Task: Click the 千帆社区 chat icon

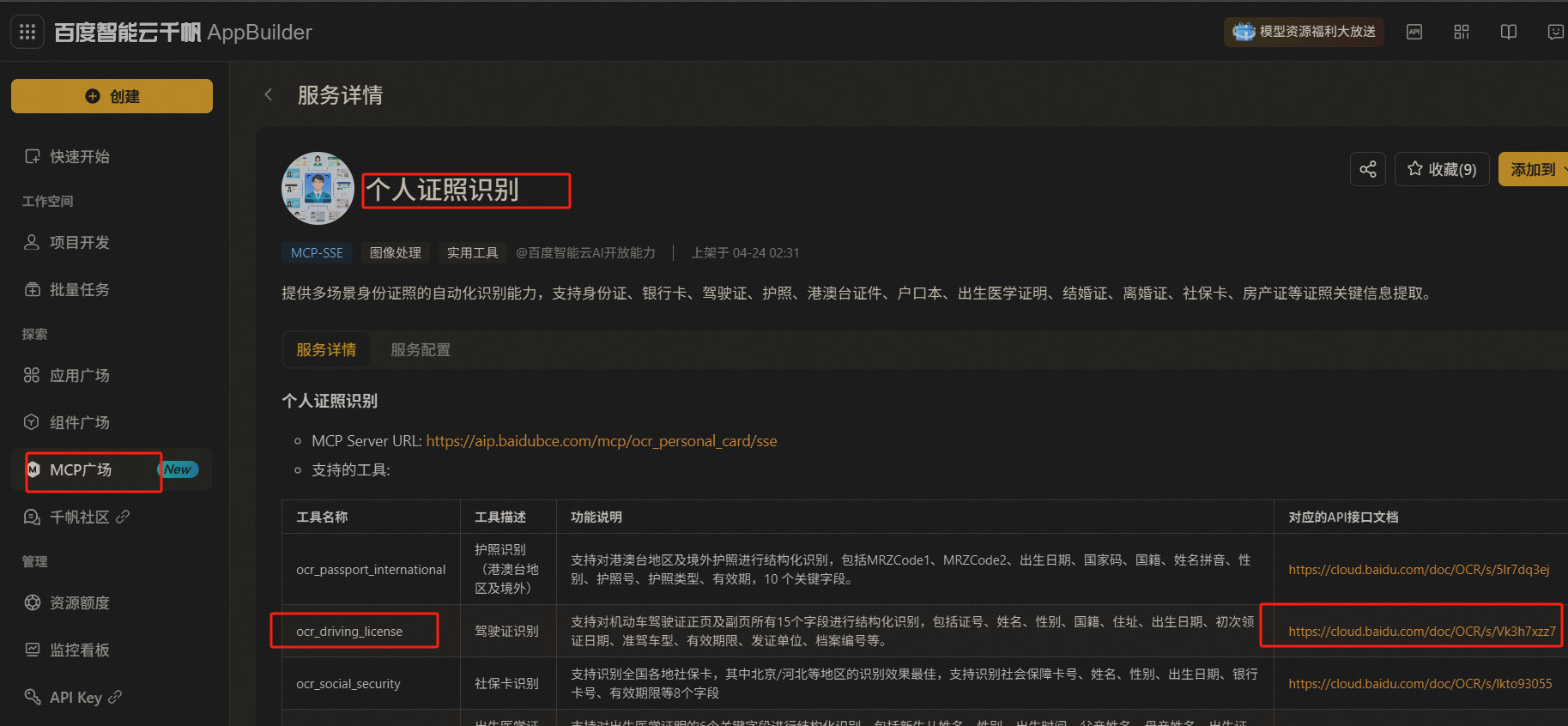Action: point(33,517)
